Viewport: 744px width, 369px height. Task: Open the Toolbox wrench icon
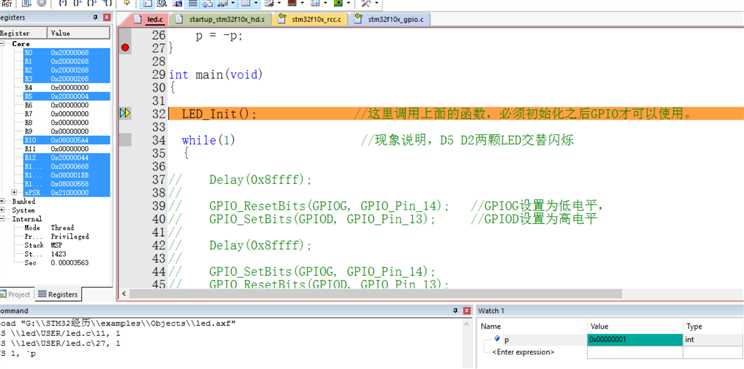pos(365,3)
